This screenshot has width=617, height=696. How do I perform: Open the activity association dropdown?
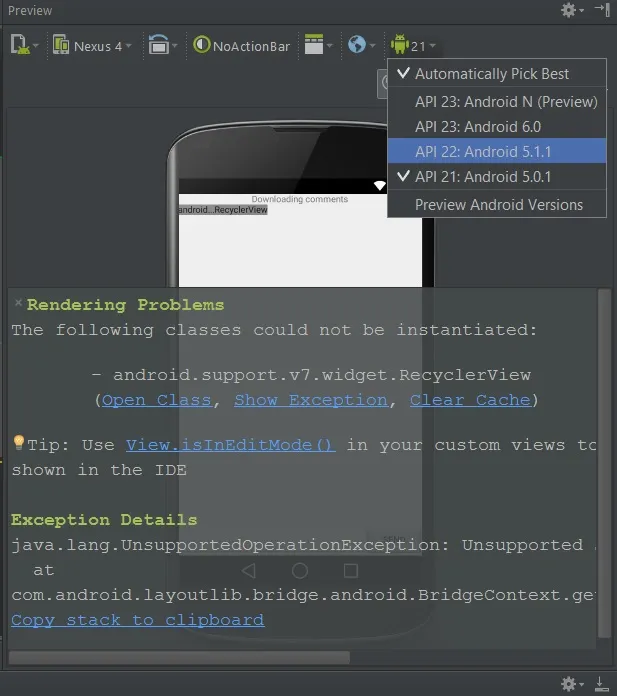pyautogui.click(x=318, y=45)
